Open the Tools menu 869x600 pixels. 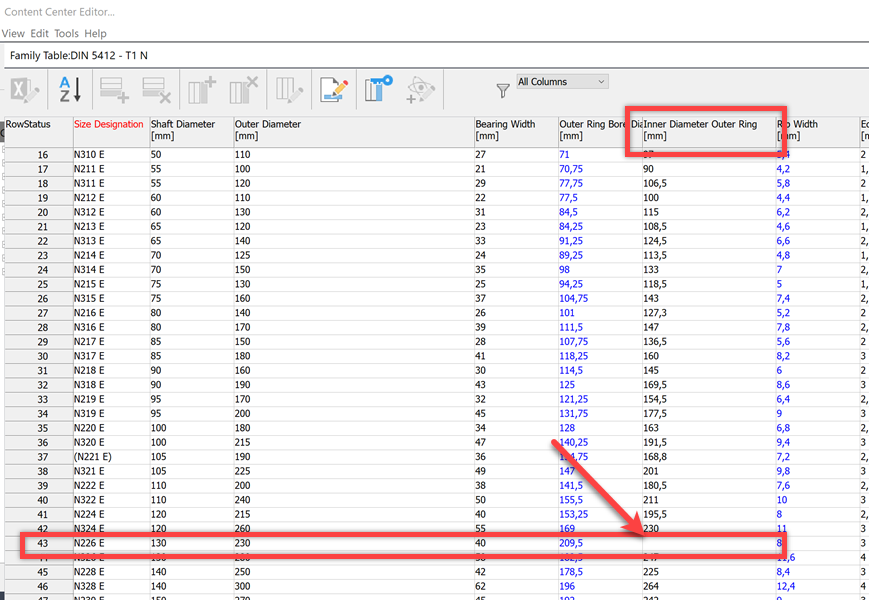pyautogui.click(x=66, y=33)
